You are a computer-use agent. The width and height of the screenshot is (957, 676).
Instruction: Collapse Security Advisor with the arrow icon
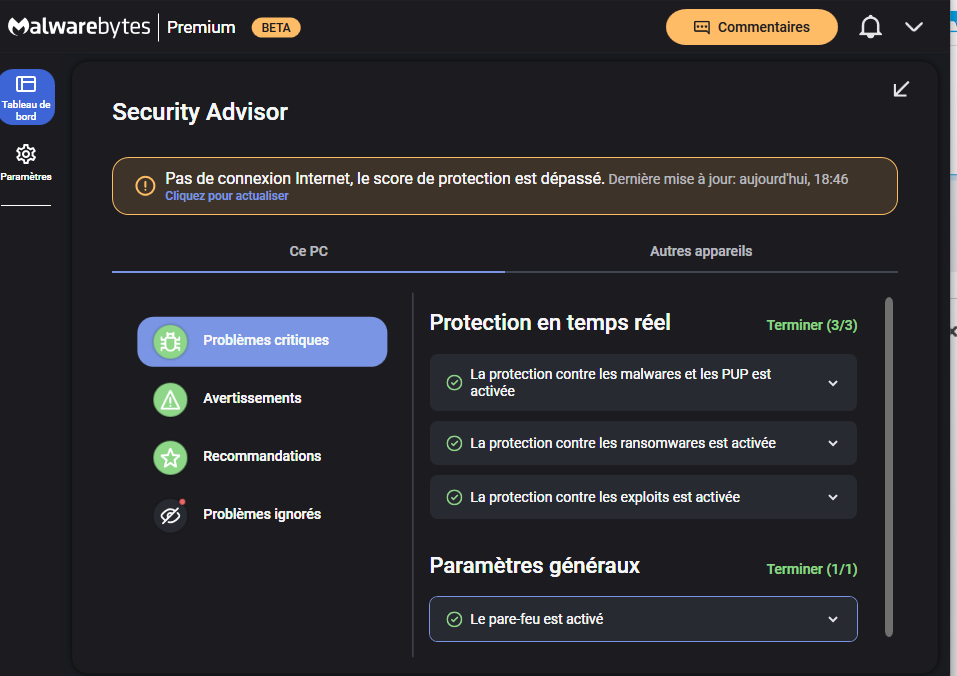coord(901,89)
